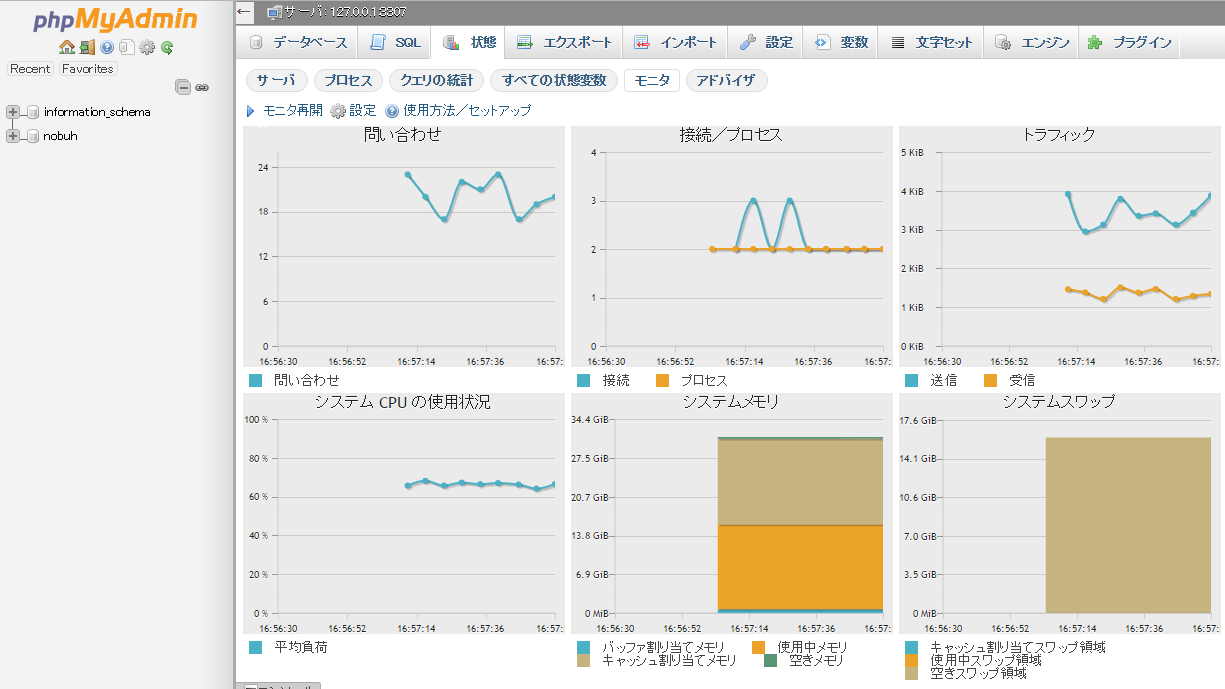
Task: Click the 問い合わせ legend color swatch
Action: coord(255,380)
